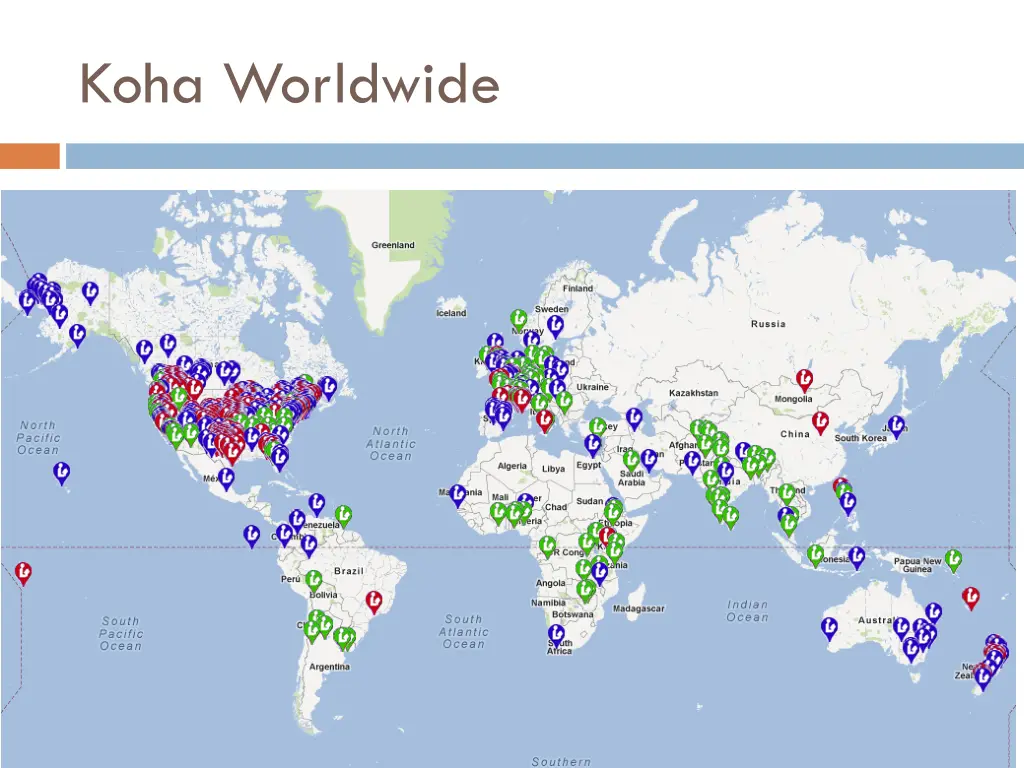Open the red Koha marker in southern Brazil

click(x=372, y=600)
